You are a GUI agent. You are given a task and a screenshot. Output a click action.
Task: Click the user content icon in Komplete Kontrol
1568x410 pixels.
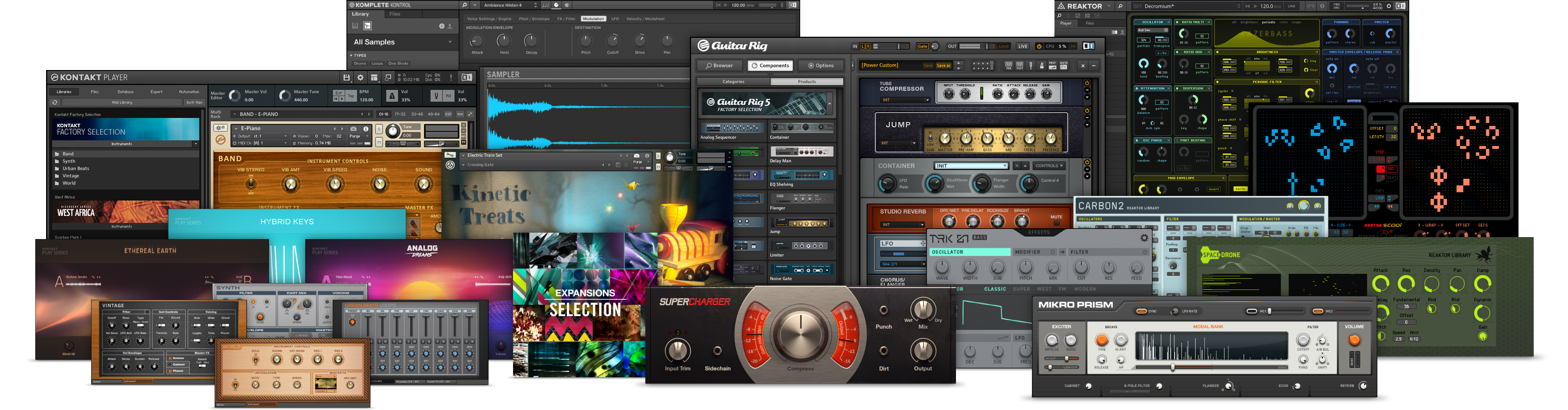pos(450,26)
